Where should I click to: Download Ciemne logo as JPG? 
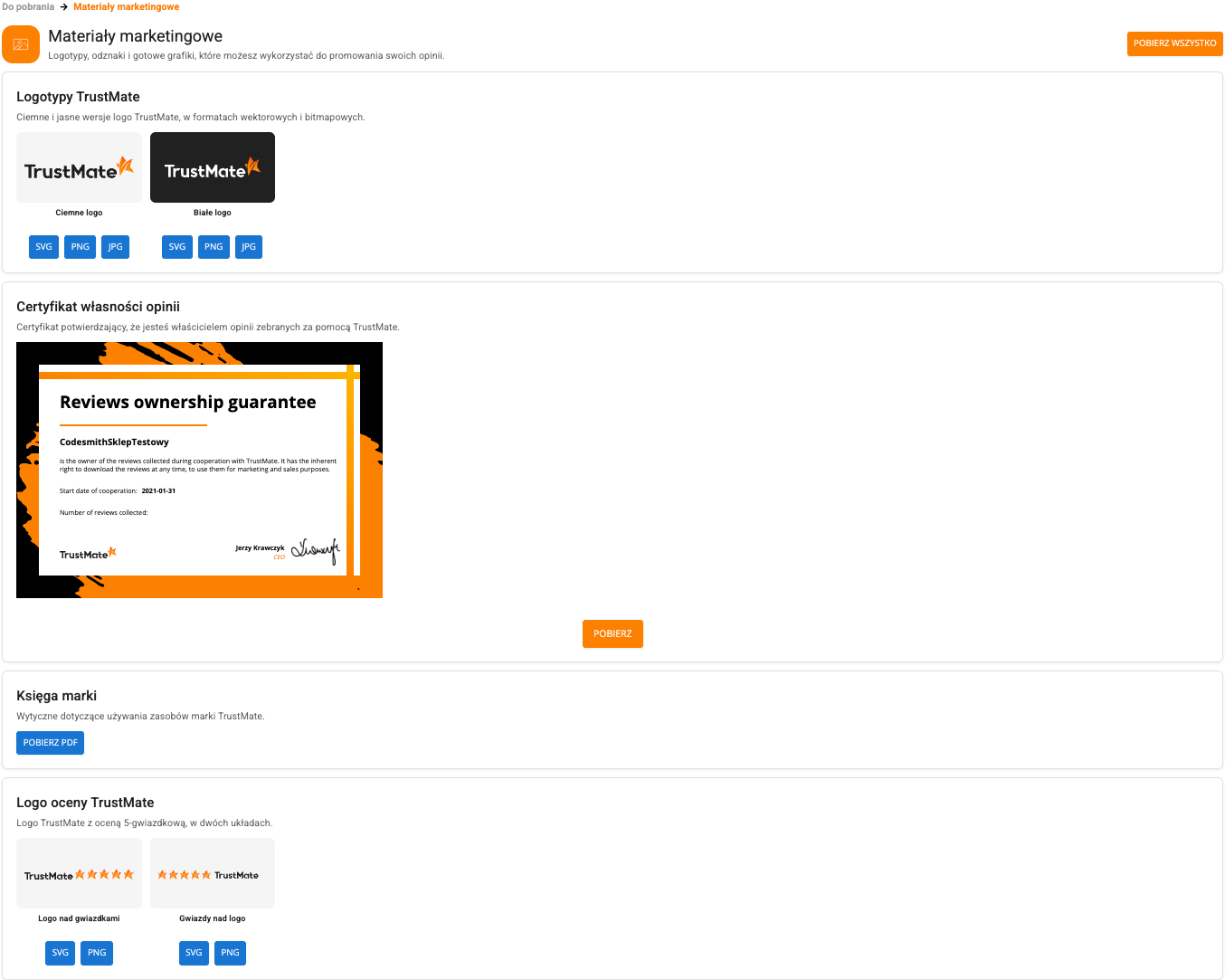pos(115,247)
